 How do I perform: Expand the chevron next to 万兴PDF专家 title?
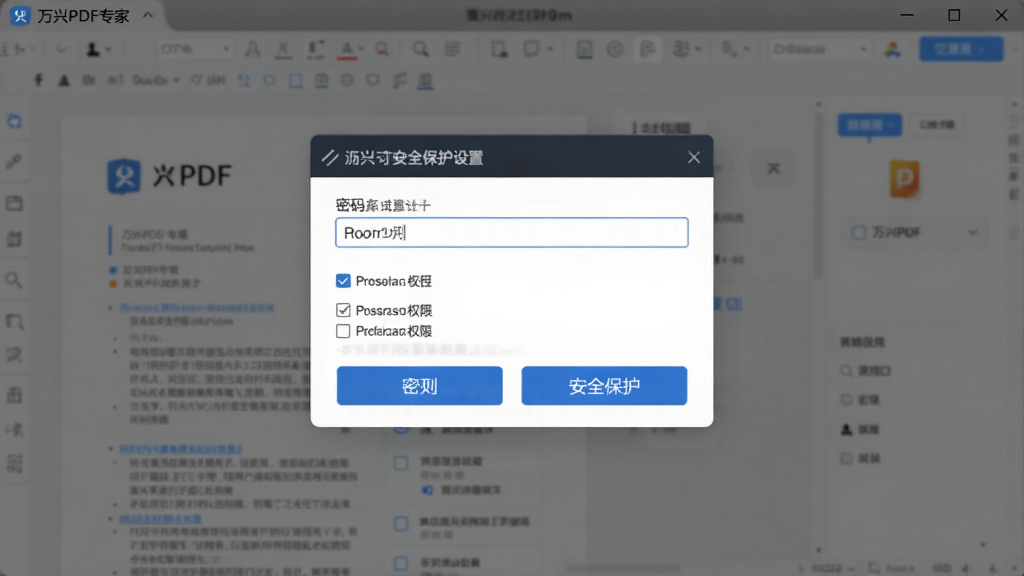[x=148, y=15]
